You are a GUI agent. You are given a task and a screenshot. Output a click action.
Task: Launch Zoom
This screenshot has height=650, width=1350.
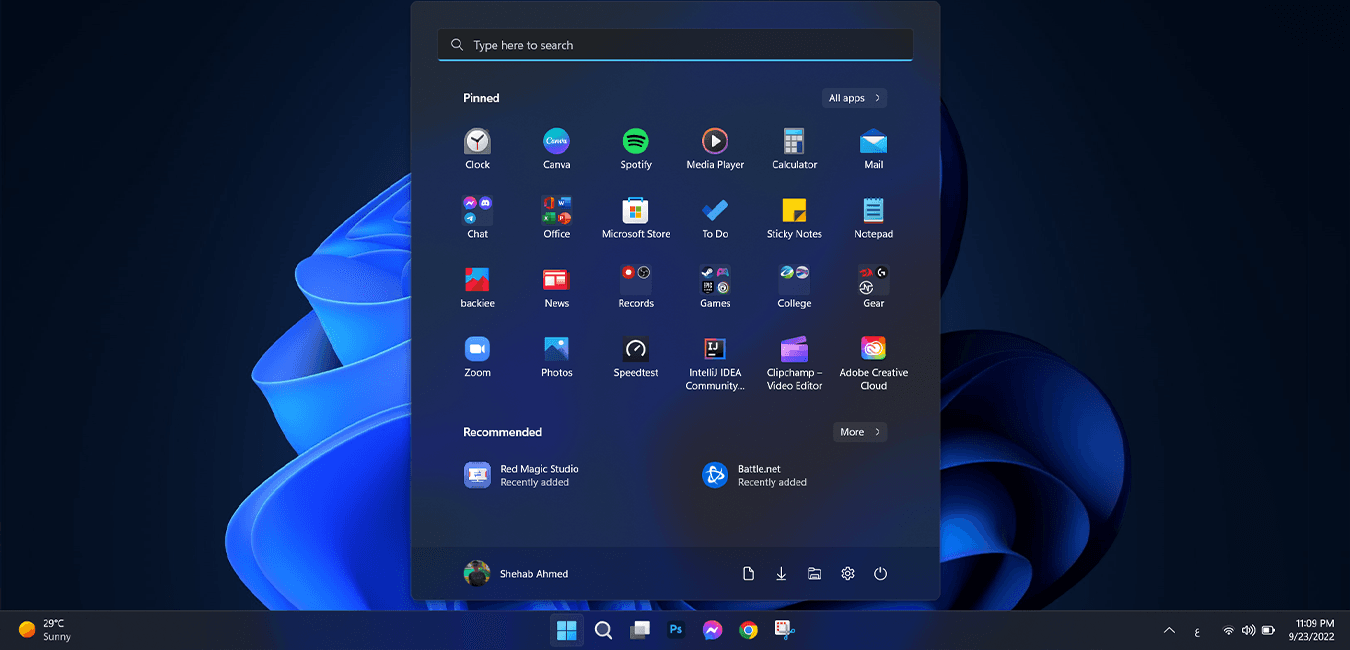pyautogui.click(x=477, y=357)
